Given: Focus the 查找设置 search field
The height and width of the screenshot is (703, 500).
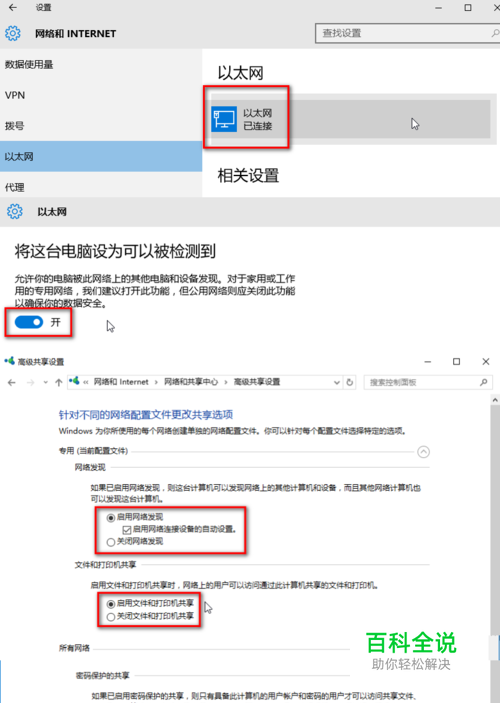Looking at the screenshot, I should (407, 33).
